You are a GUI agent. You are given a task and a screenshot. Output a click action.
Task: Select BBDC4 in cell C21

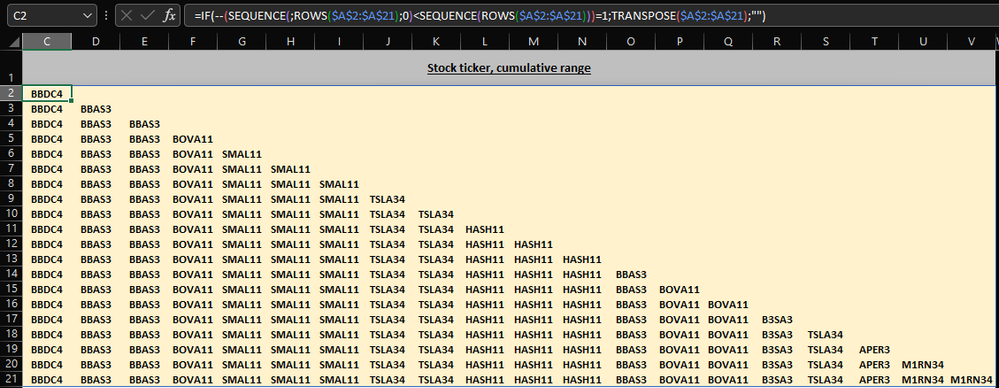[47, 380]
